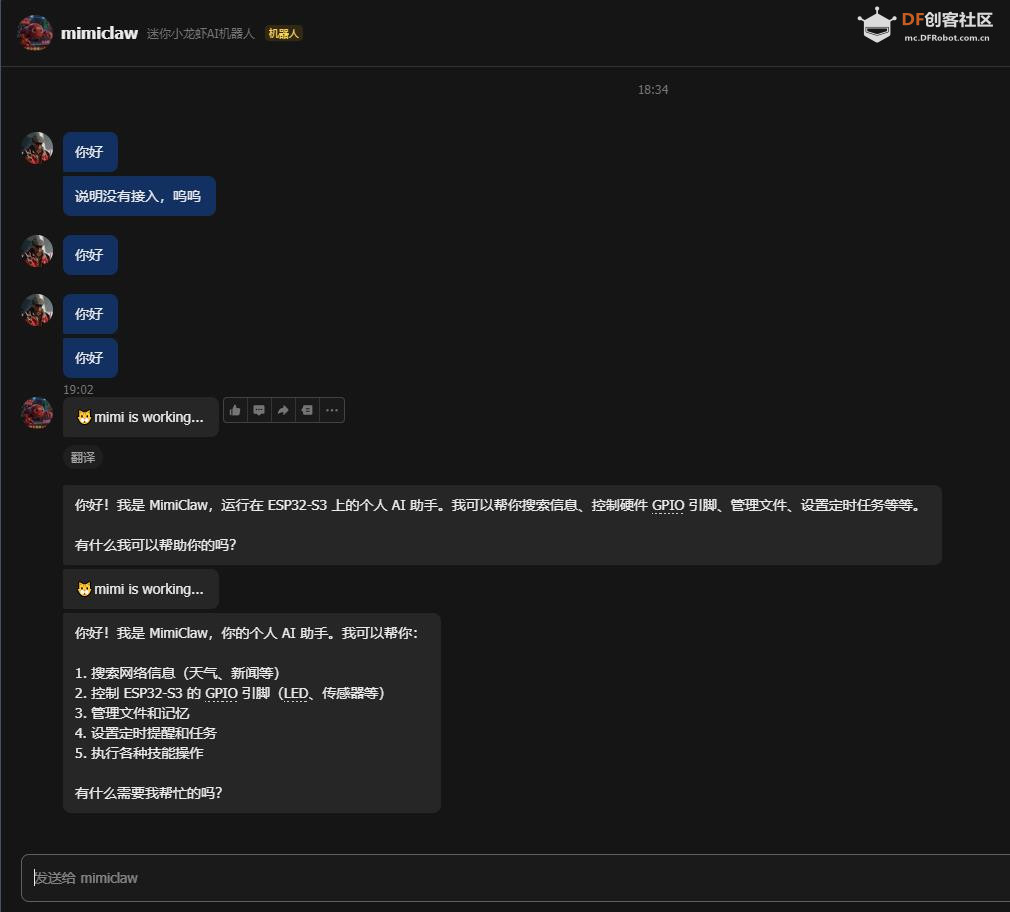Open the more options menu on the message
The height and width of the screenshot is (912, 1010).
click(x=331, y=410)
